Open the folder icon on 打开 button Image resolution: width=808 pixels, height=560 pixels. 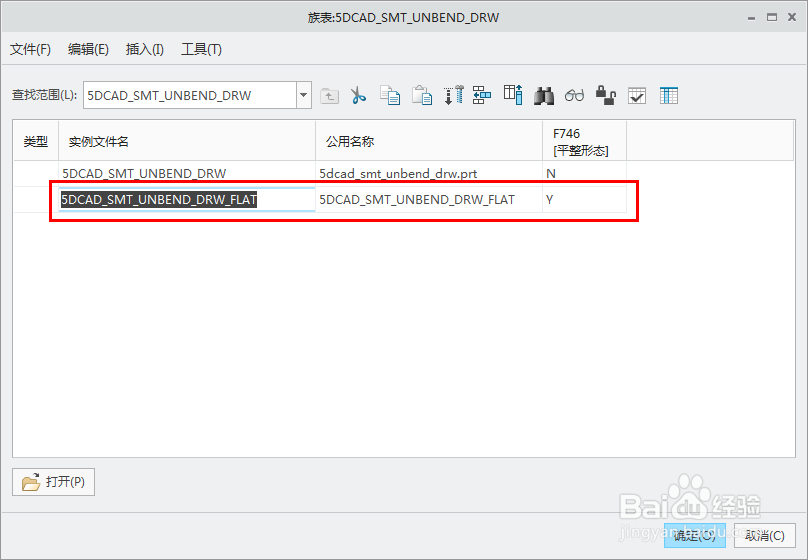click(x=31, y=482)
